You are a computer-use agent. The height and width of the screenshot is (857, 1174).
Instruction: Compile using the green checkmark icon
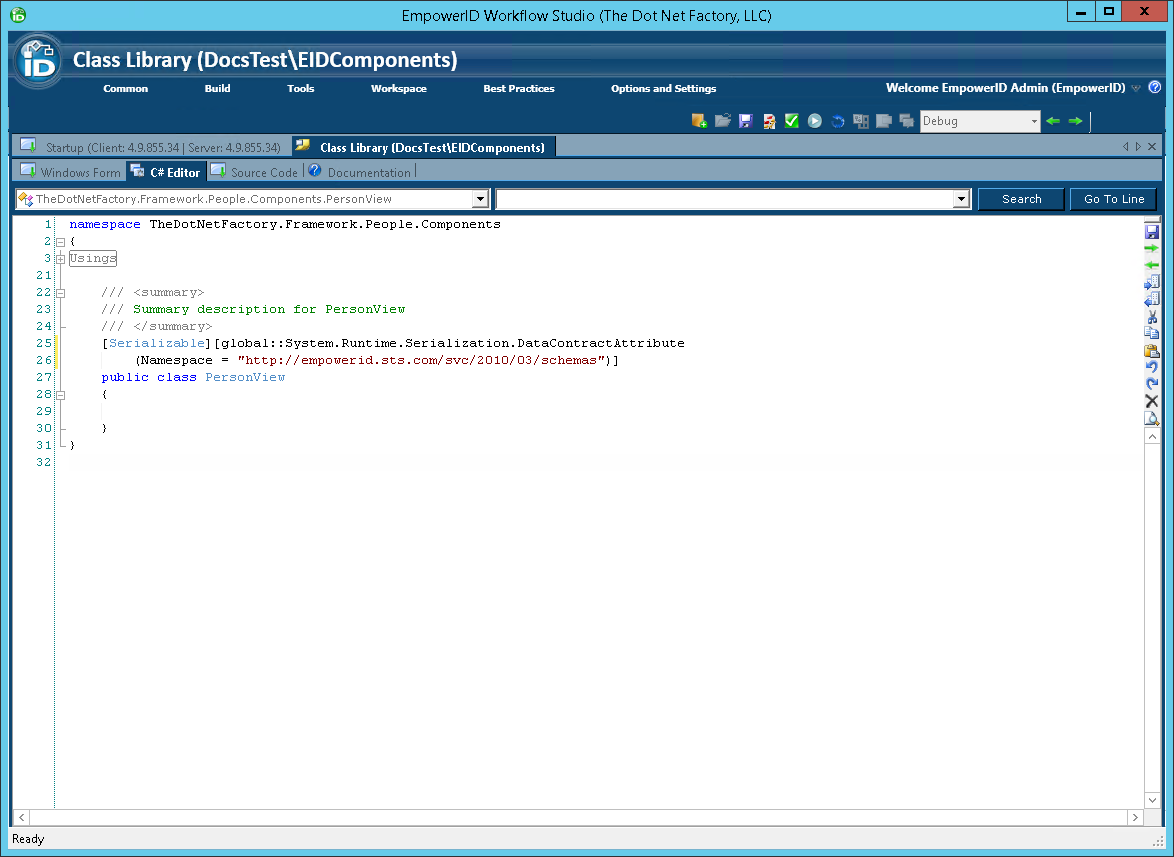[x=791, y=120]
